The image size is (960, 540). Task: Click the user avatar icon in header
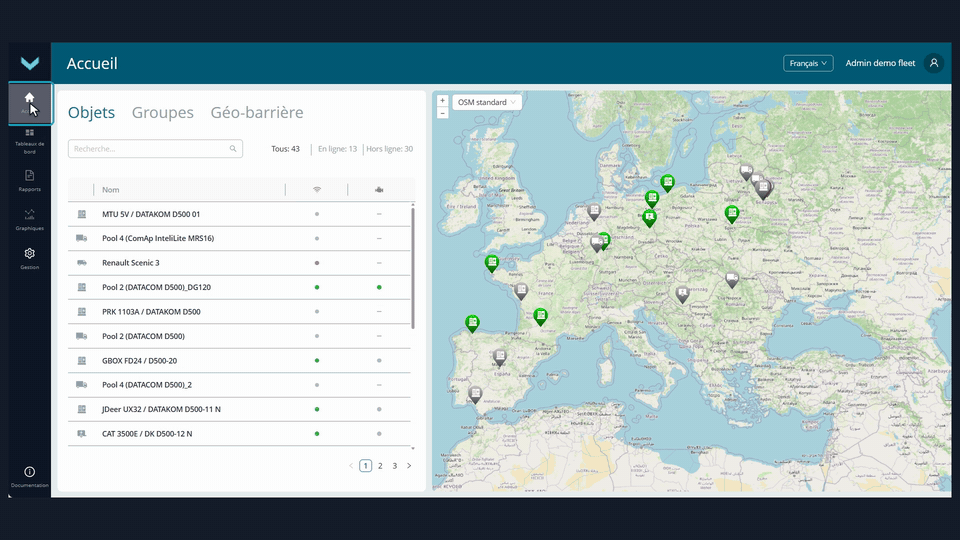[x=934, y=63]
